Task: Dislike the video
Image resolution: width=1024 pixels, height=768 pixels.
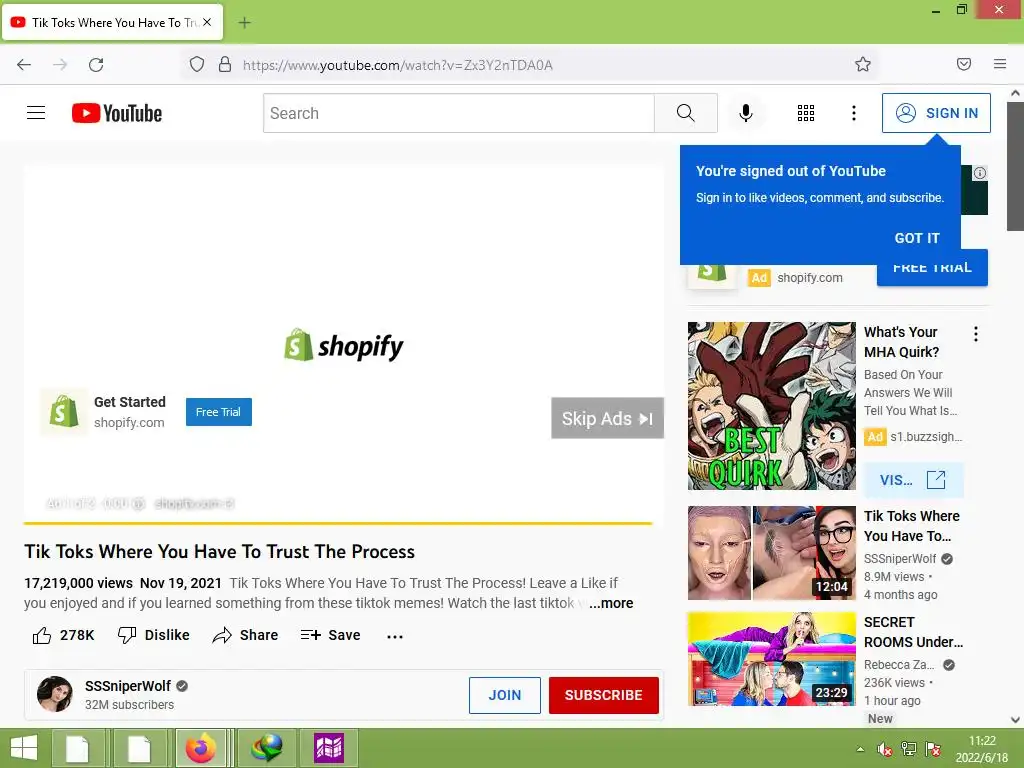Action: [153, 635]
